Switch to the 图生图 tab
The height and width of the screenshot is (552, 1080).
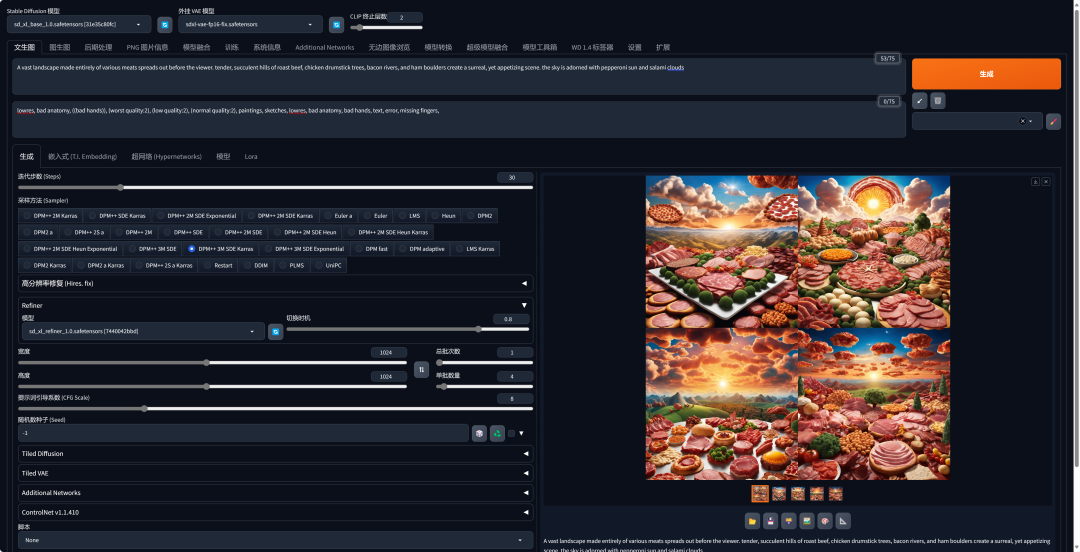click(60, 47)
